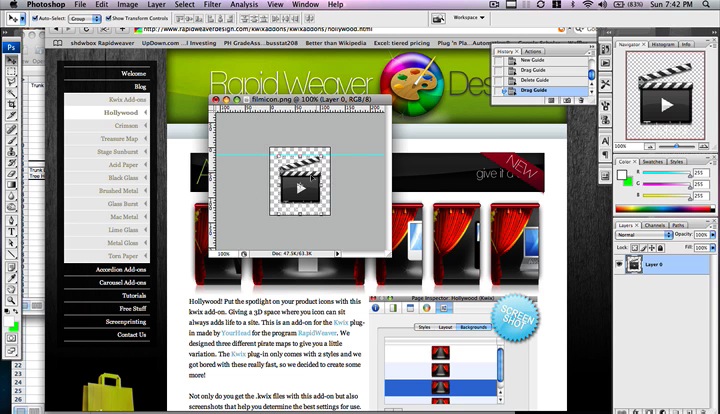Open the Paragraph panel icon in dock
The width and height of the screenshot is (720, 414).
pyautogui.click(x=606, y=154)
